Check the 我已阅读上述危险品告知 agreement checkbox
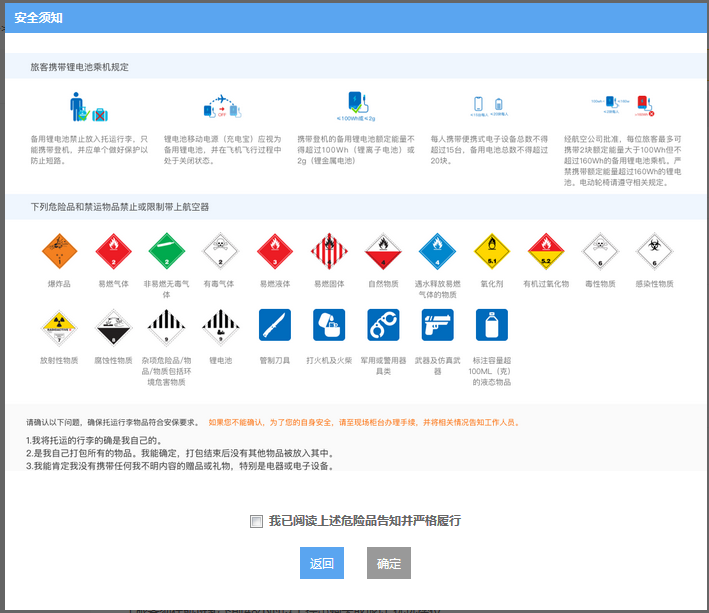The image size is (709, 613). pos(257,521)
